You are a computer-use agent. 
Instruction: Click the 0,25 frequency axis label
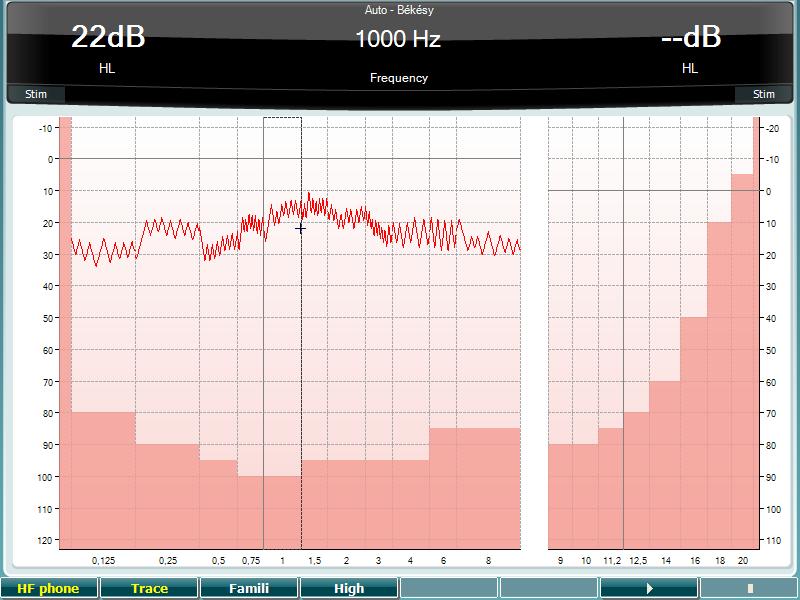[168, 561]
